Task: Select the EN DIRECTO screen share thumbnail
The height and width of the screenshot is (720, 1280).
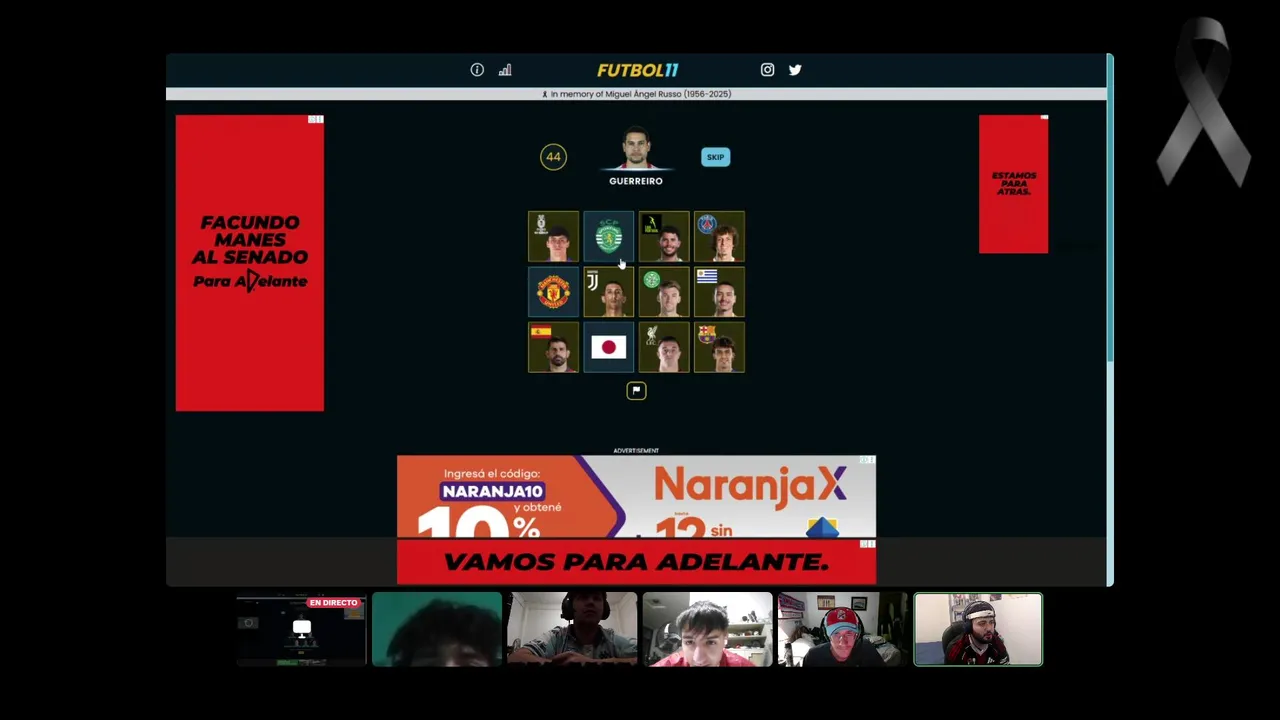Action: (x=301, y=630)
